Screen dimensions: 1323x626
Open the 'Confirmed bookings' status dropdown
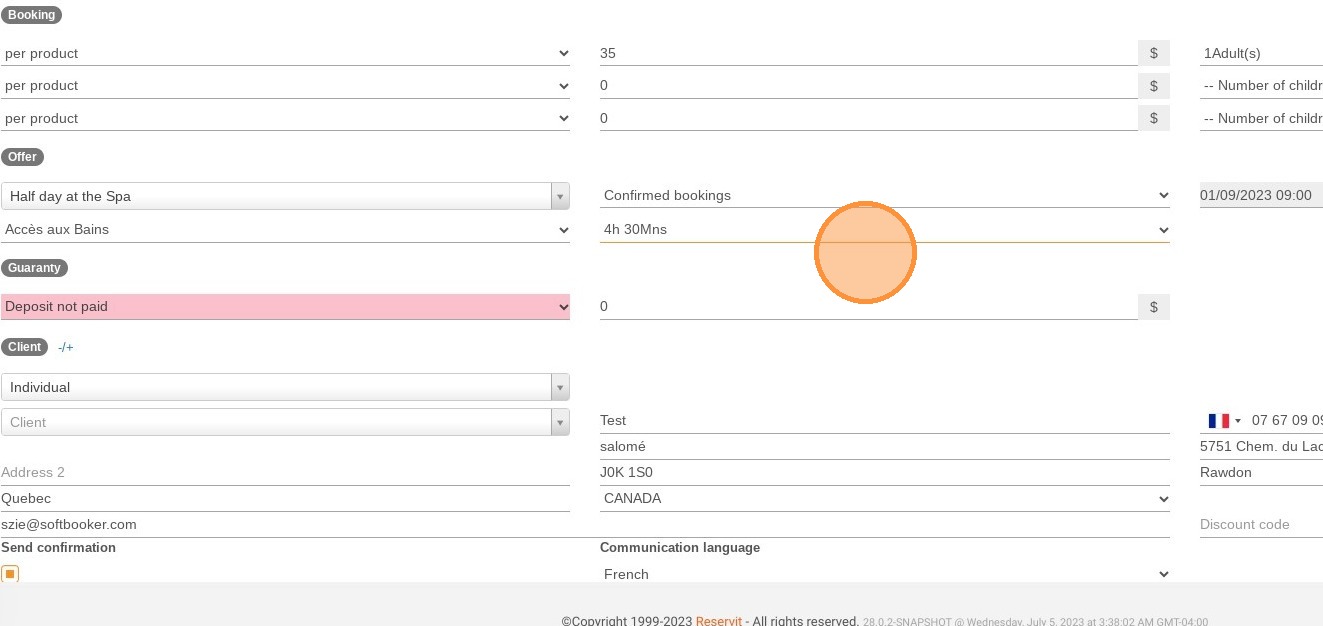[x=885, y=195]
